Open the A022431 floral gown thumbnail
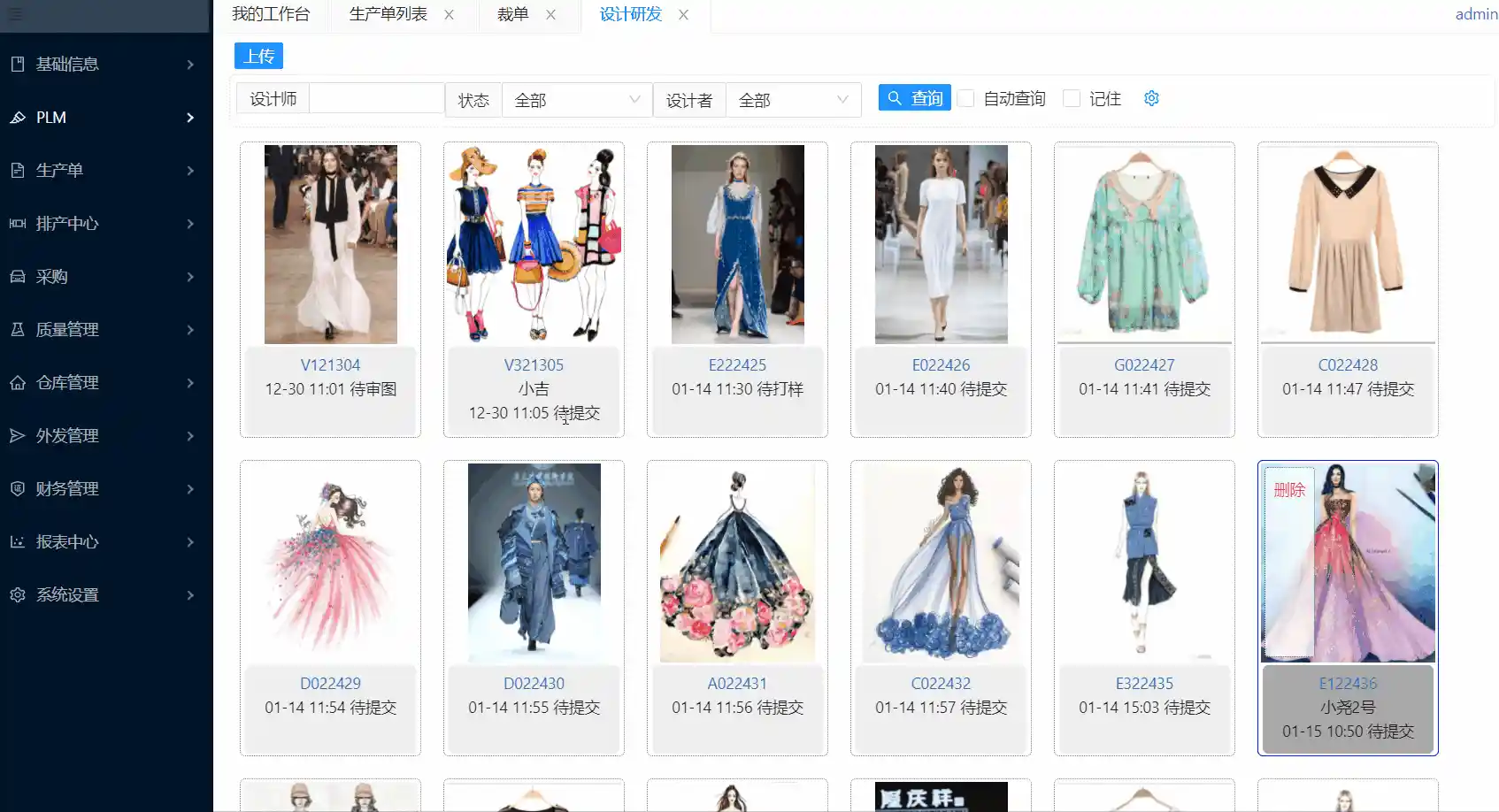Image resolution: width=1499 pixels, height=812 pixels. 737,563
